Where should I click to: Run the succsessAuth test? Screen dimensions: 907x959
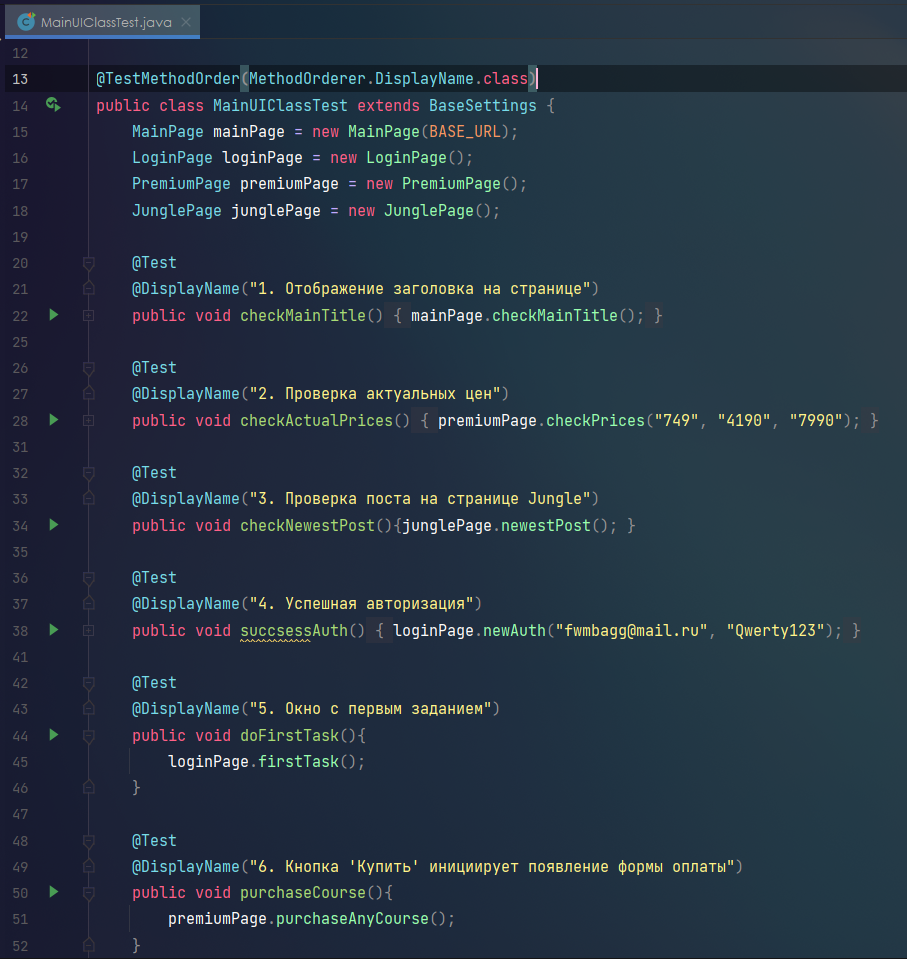(53, 630)
